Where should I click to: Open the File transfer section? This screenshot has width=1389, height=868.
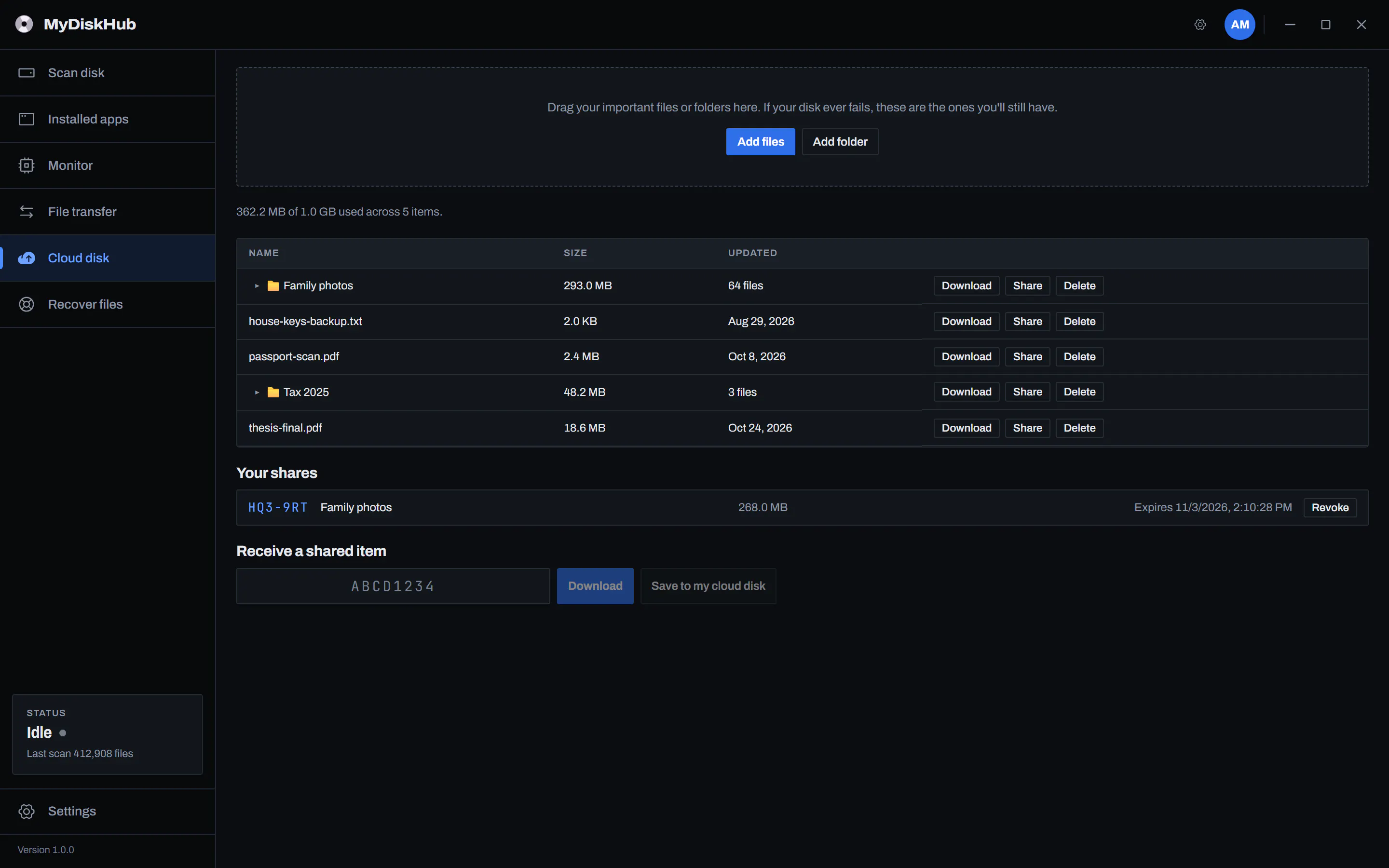[108, 211]
